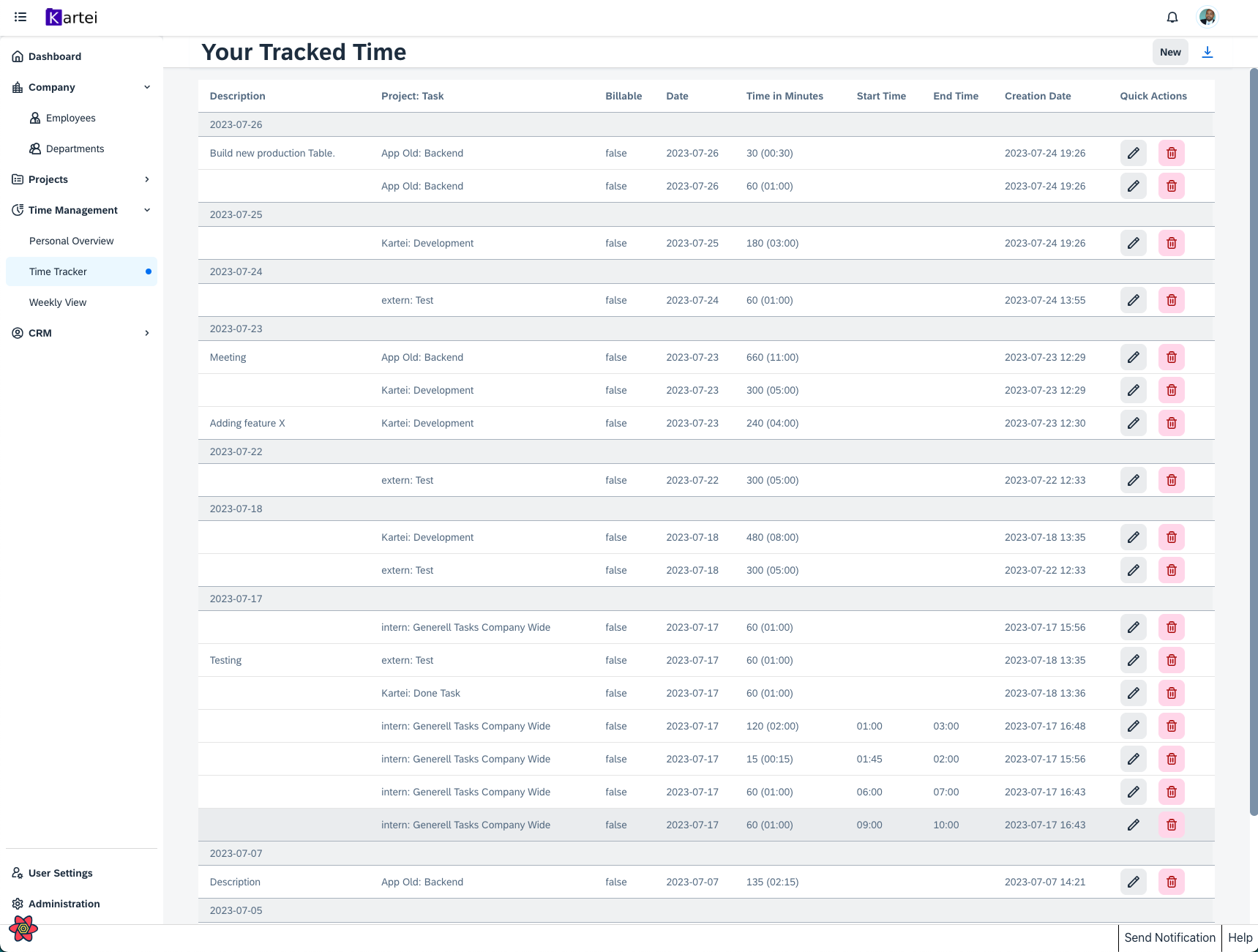This screenshot has width=1258, height=952.
Task: Open the user avatar profile
Action: [1208, 17]
